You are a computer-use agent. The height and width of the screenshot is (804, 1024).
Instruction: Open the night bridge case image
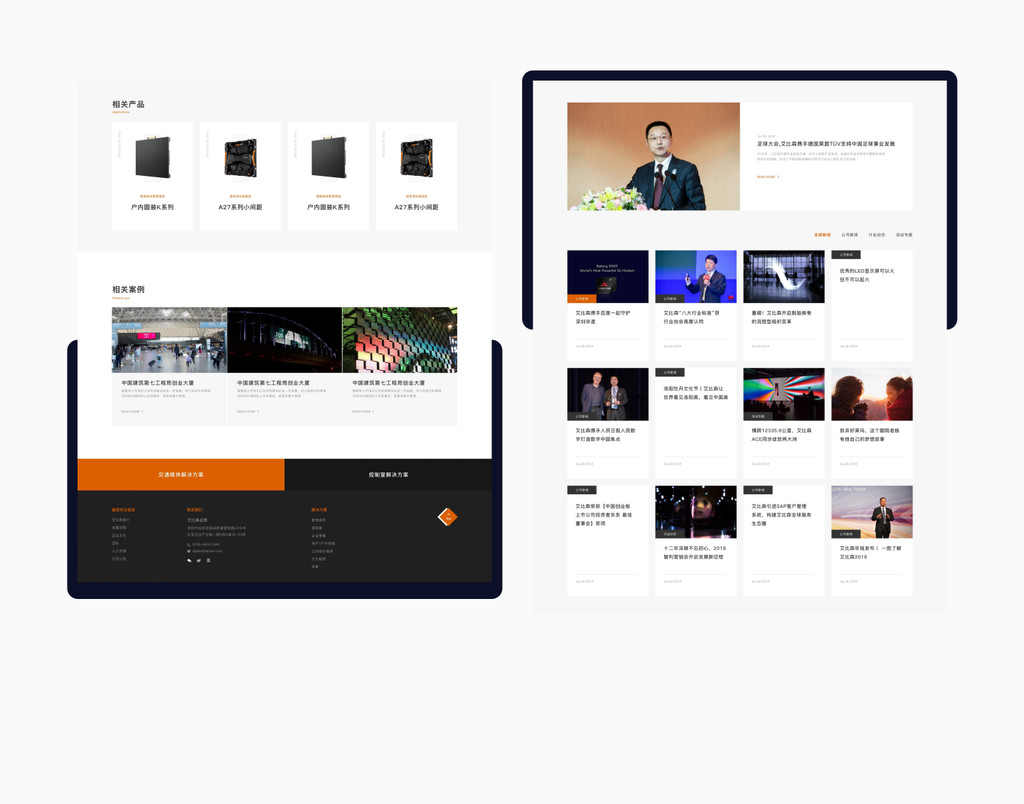pyautogui.click(x=284, y=340)
